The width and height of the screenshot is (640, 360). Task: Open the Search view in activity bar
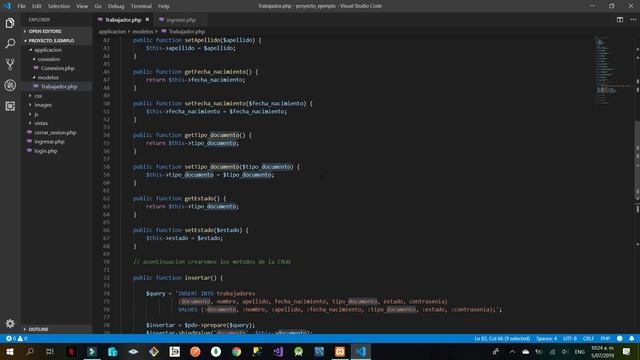(x=10, y=43)
